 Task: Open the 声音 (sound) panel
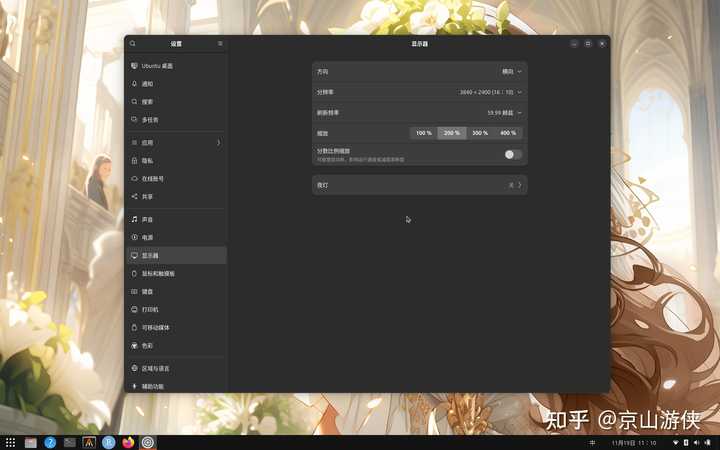click(x=177, y=219)
